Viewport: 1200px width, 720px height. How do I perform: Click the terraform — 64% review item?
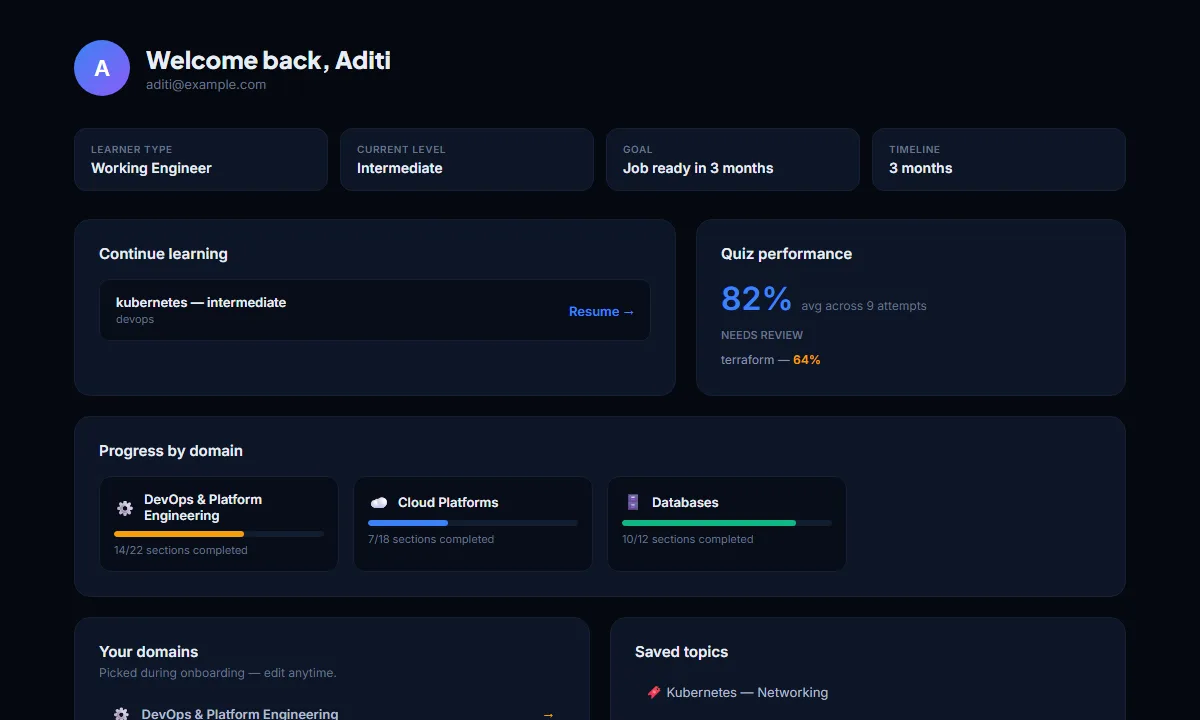tap(771, 359)
